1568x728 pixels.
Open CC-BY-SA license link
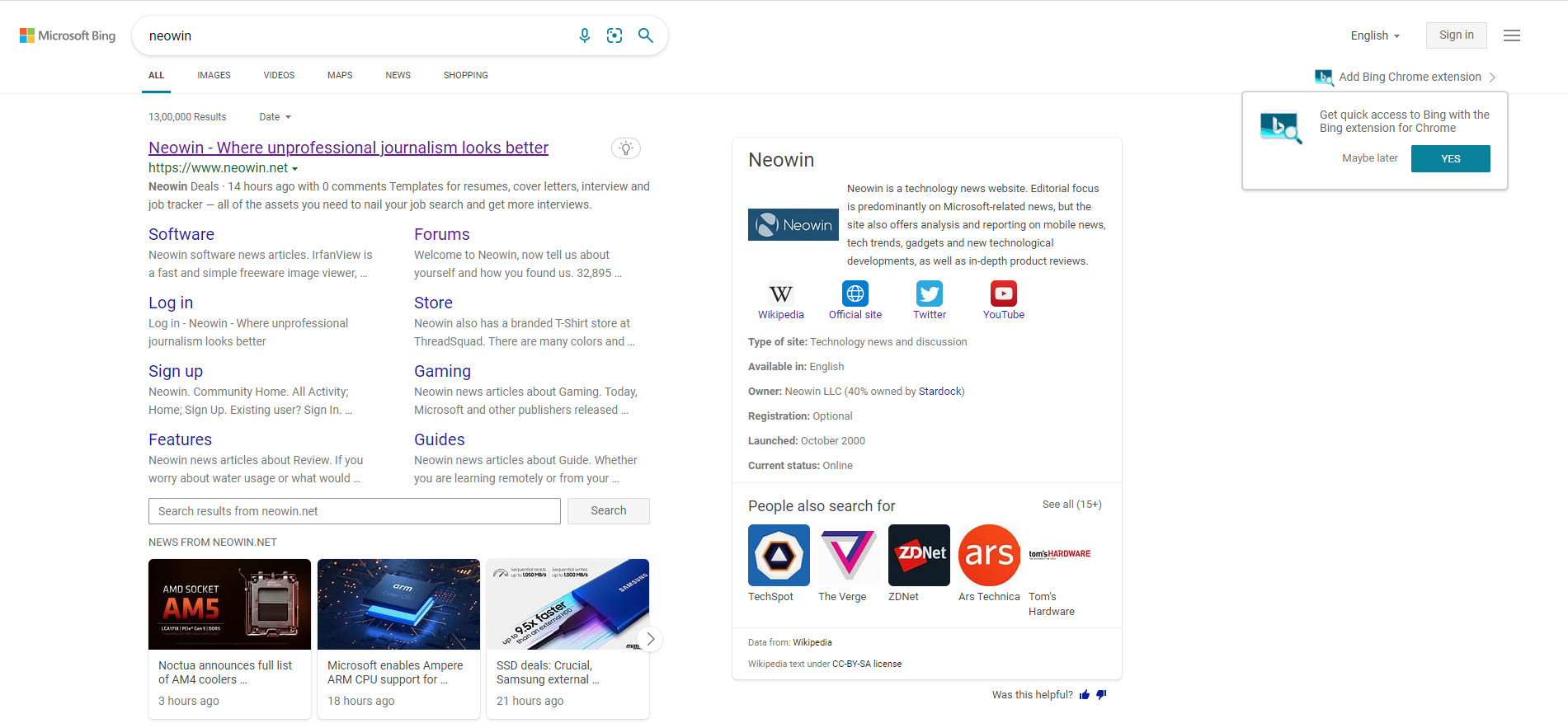coord(867,664)
